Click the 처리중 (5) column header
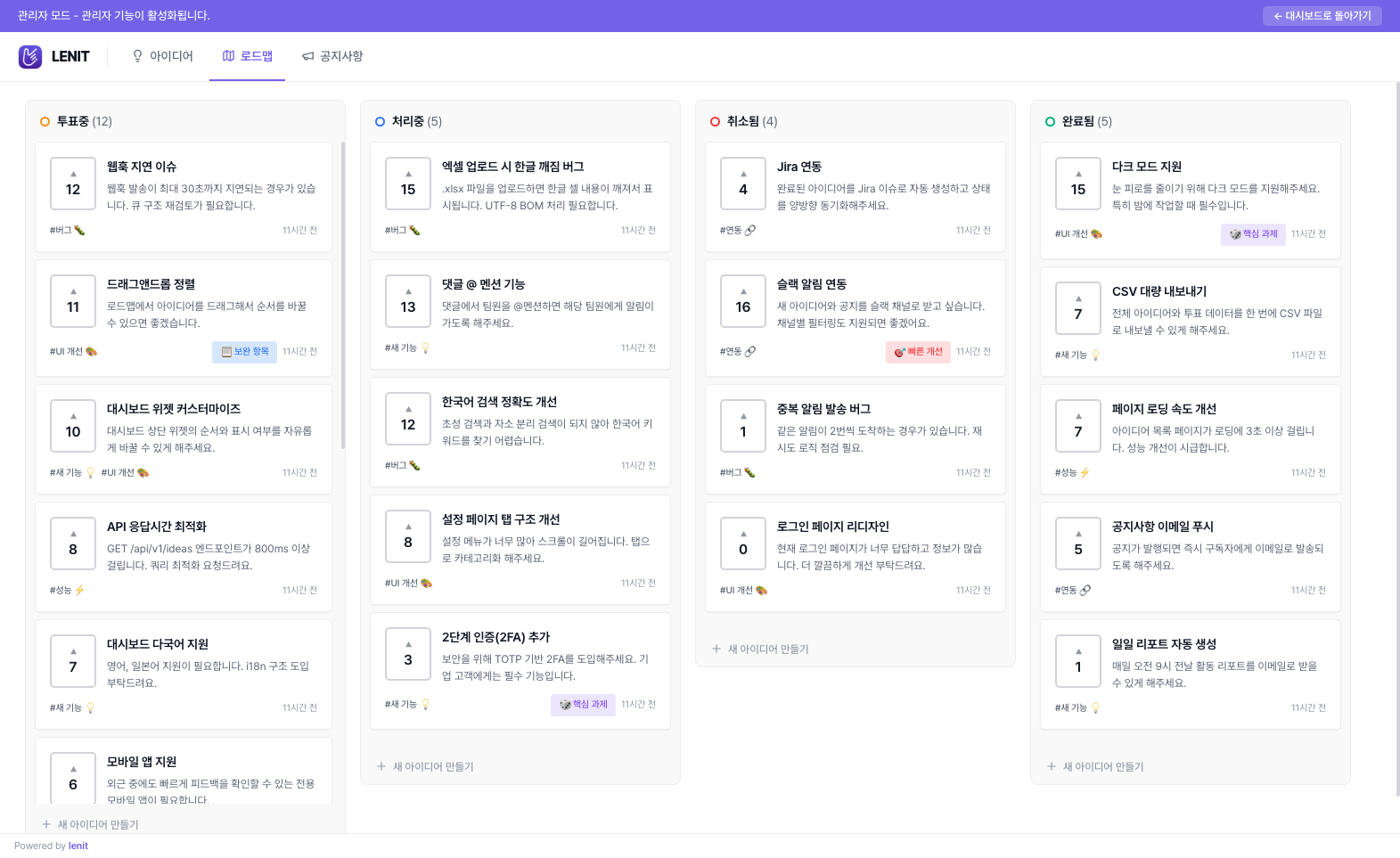 click(x=409, y=121)
